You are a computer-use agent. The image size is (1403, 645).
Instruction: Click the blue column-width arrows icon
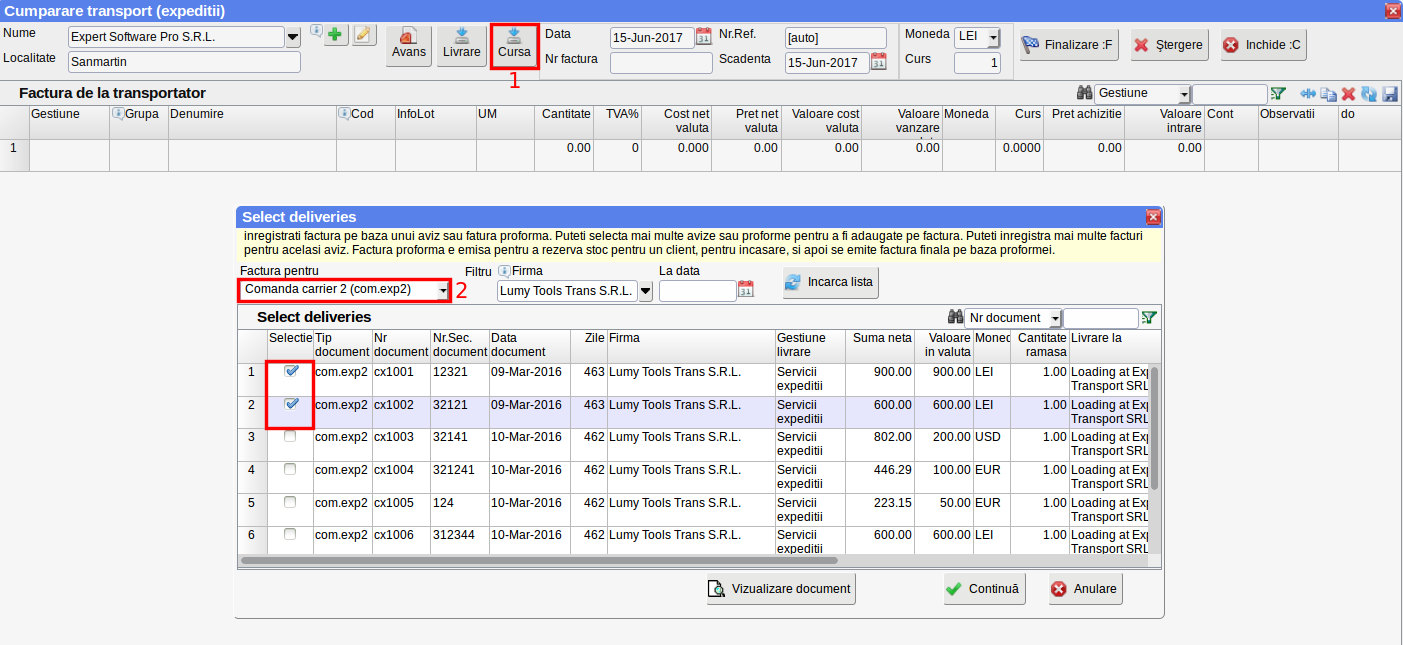(1308, 94)
